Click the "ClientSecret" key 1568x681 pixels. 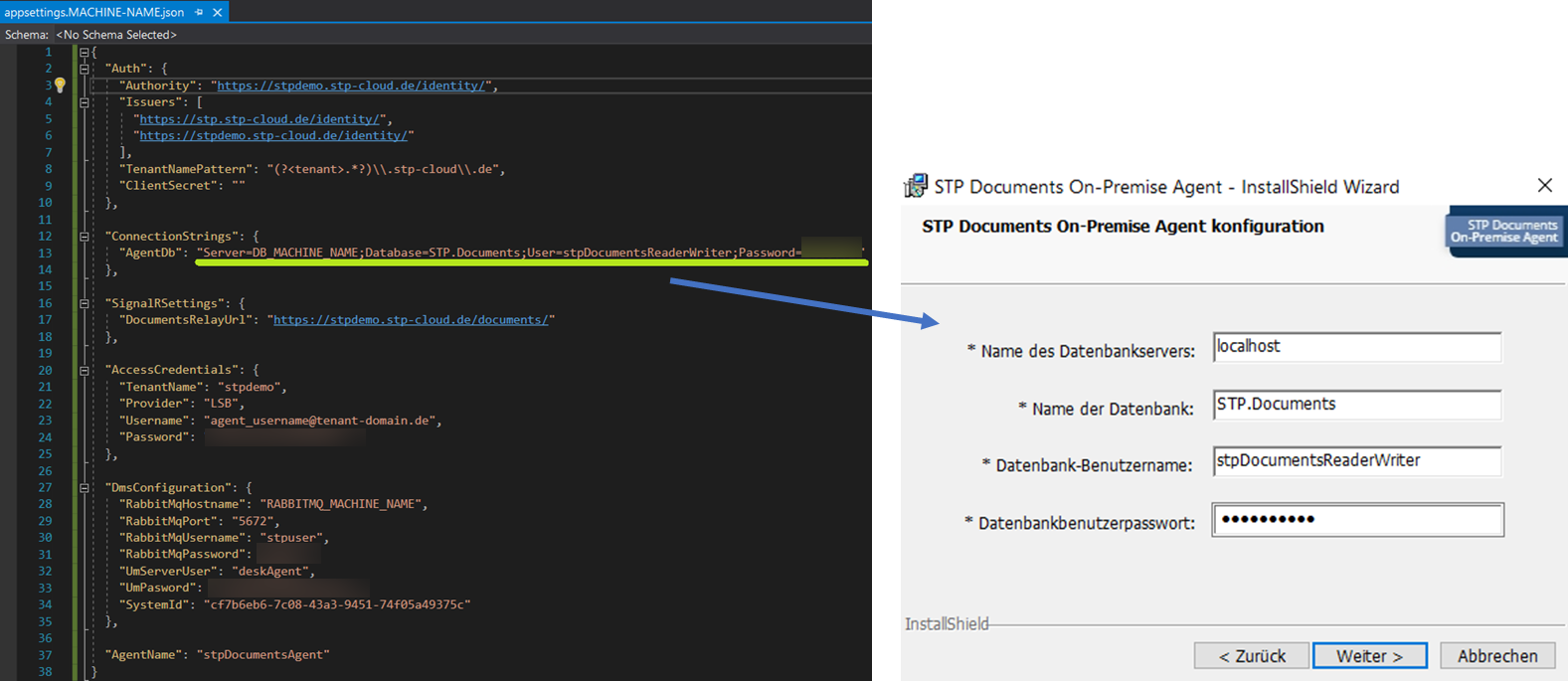point(168,186)
